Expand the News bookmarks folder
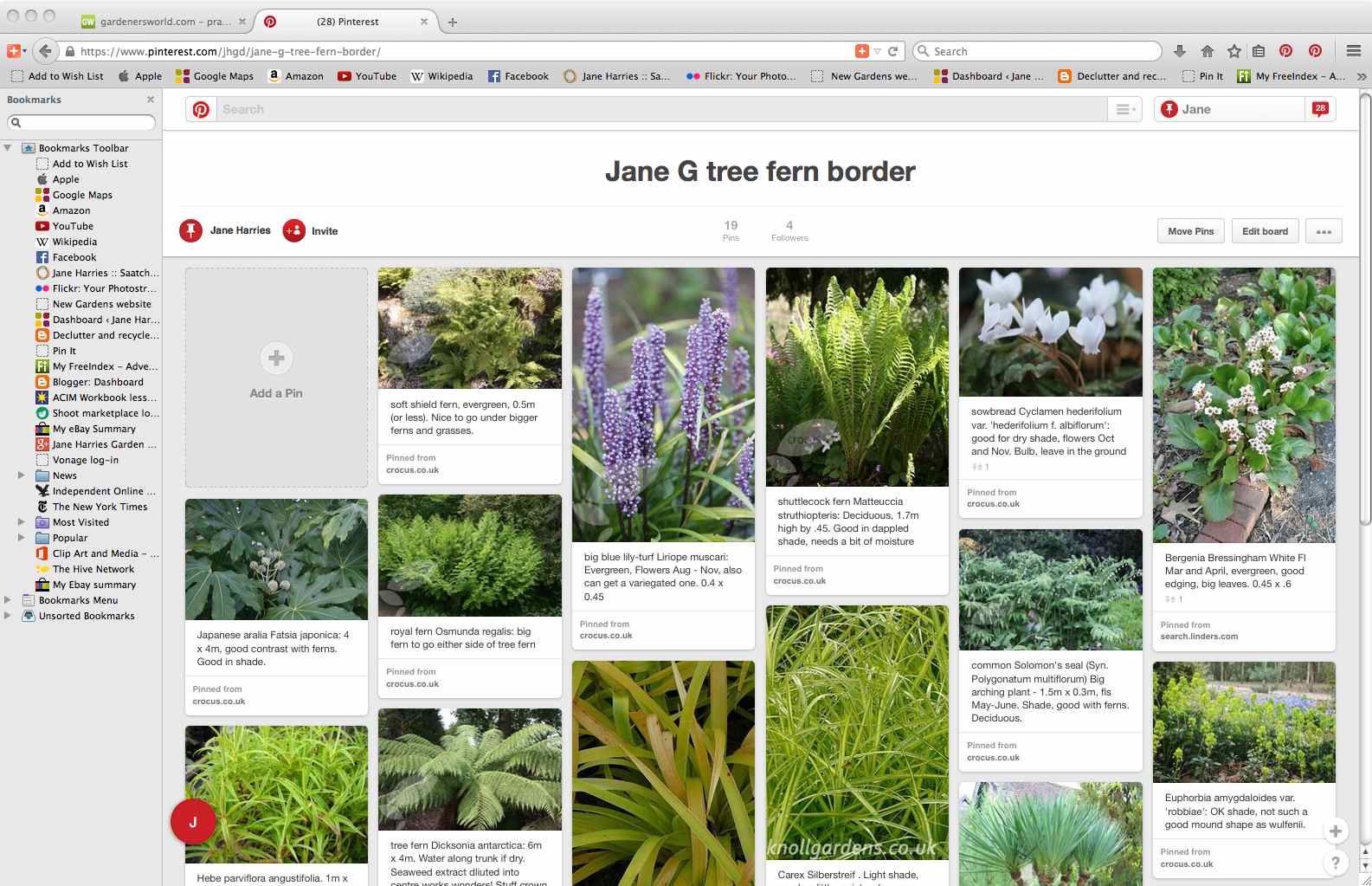1372x886 pixels. 22,475
